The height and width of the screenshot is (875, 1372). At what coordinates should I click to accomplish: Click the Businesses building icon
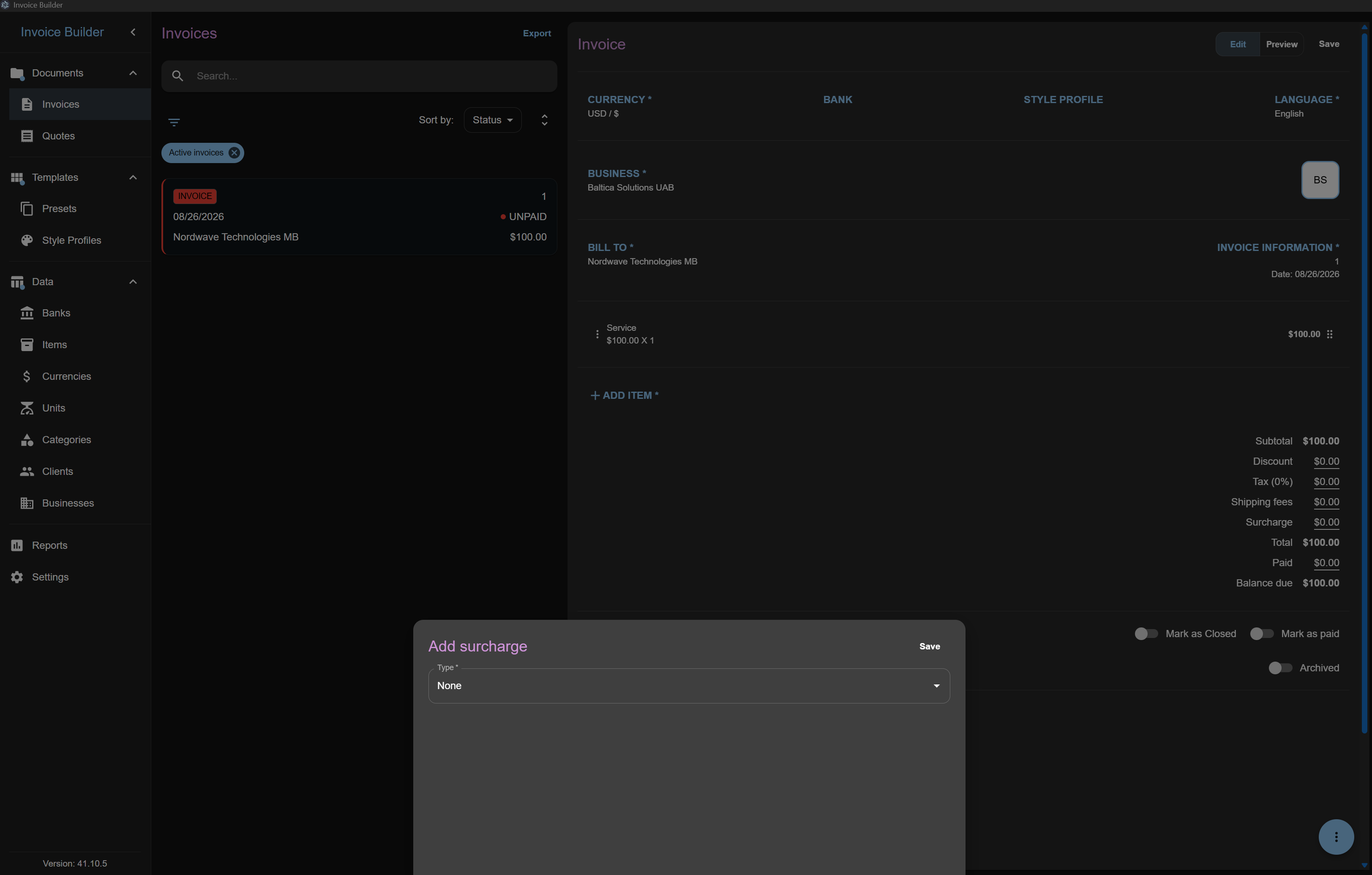(27, 503)
